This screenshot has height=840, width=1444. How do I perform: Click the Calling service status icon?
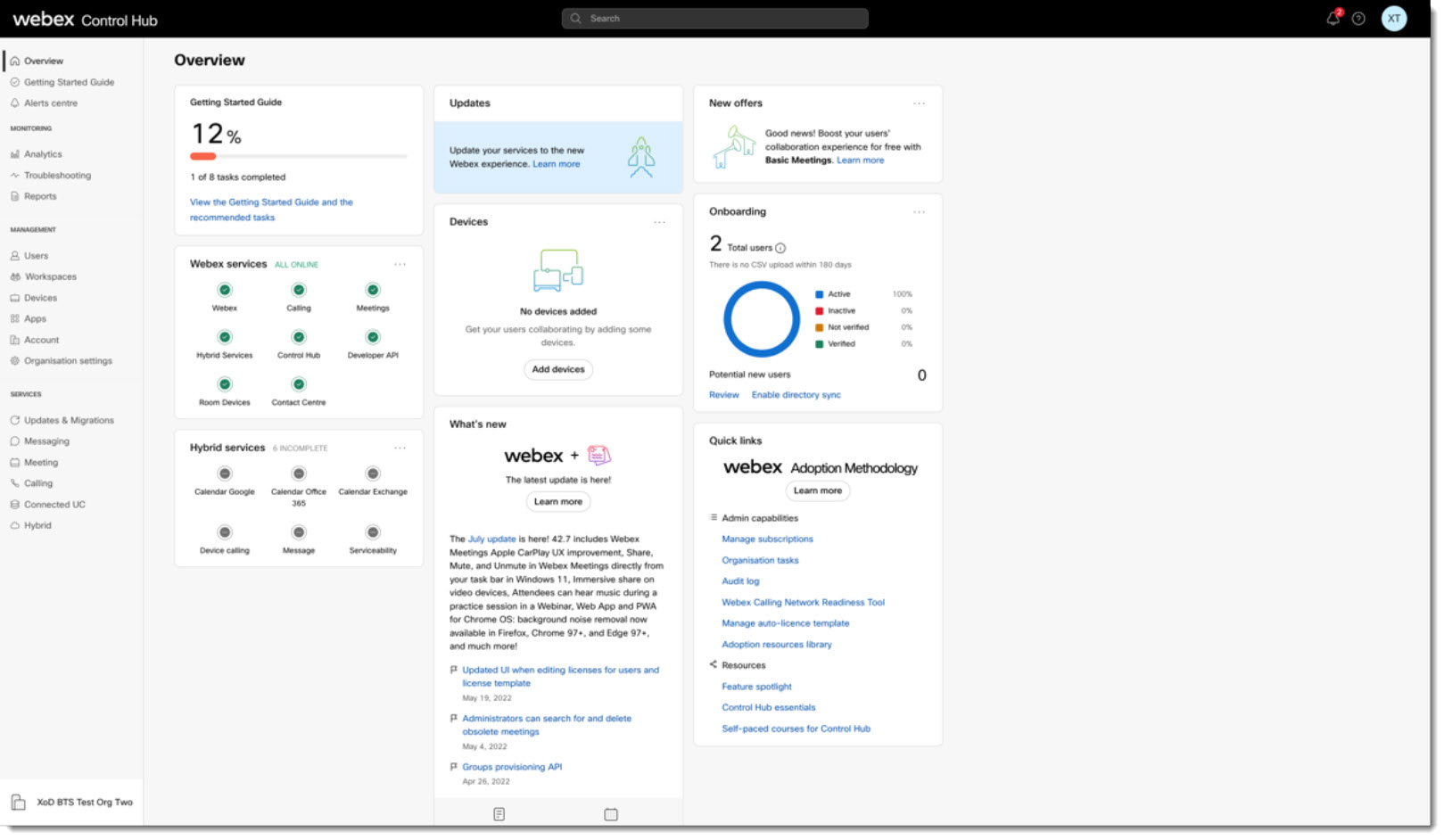[x=299, y=290]
